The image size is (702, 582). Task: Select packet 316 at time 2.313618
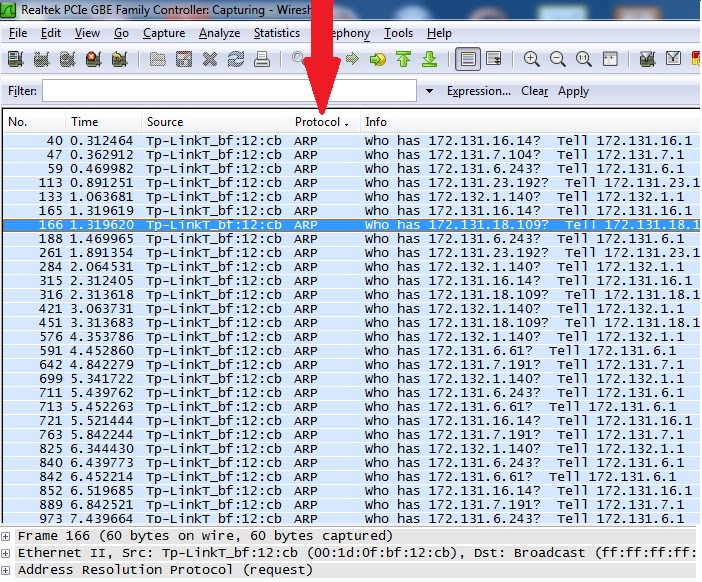[x=351, y=295]
